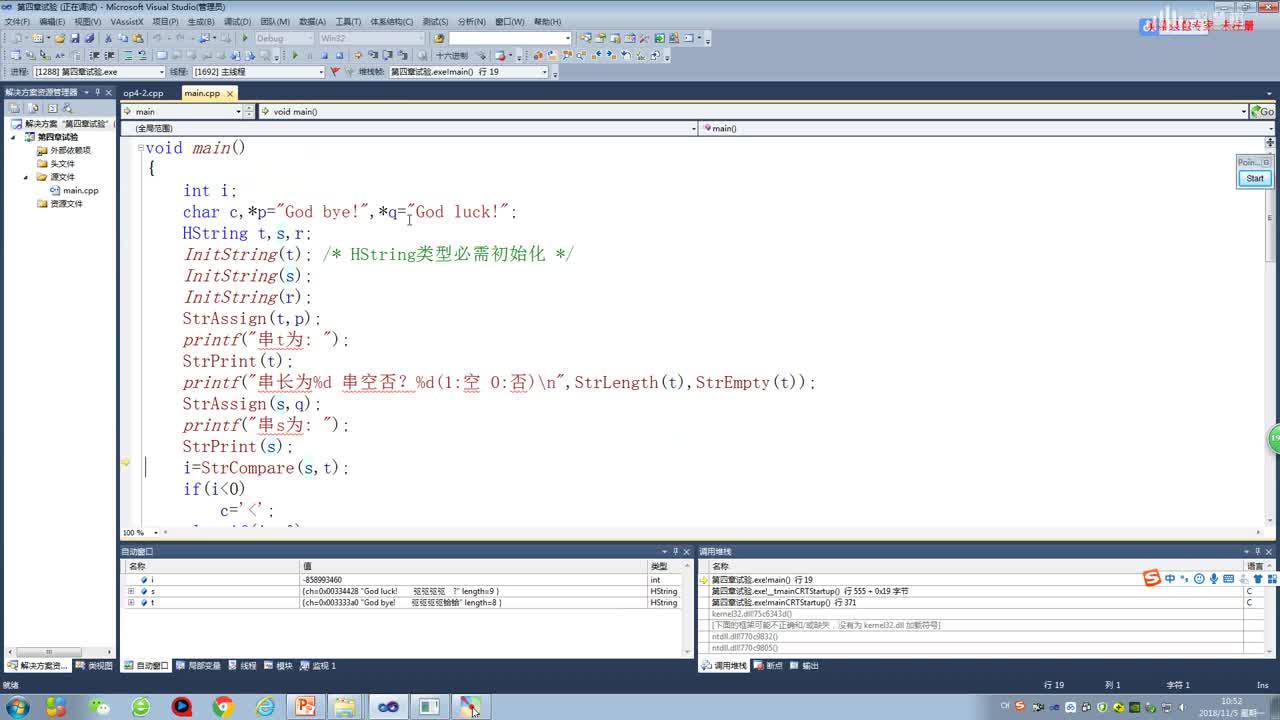The image size is (1280, 720).
Task: Click the Step Over debug icon
Action: (x=388, y=55)
